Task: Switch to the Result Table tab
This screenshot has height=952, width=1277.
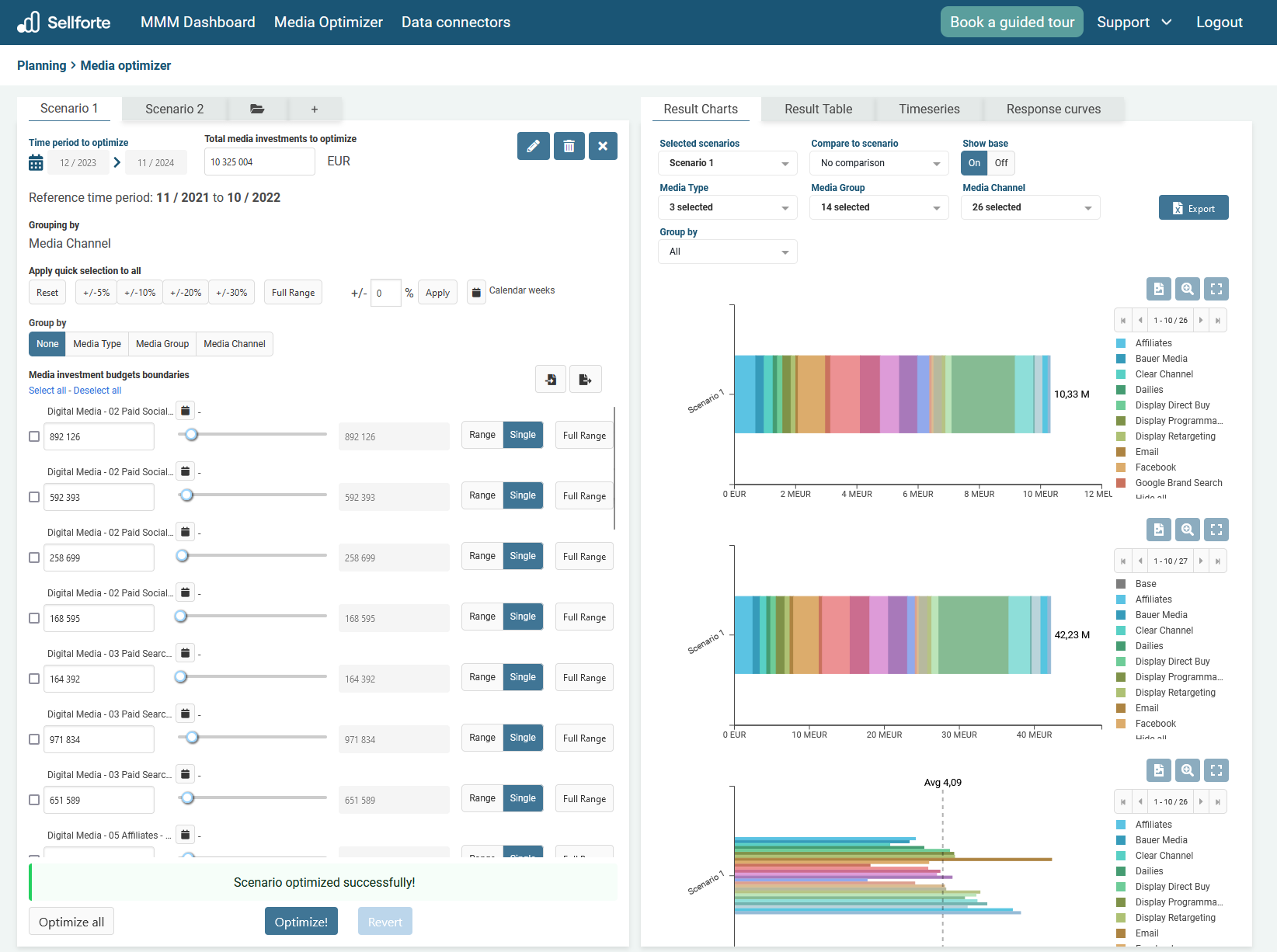Action: pos(818,109)
